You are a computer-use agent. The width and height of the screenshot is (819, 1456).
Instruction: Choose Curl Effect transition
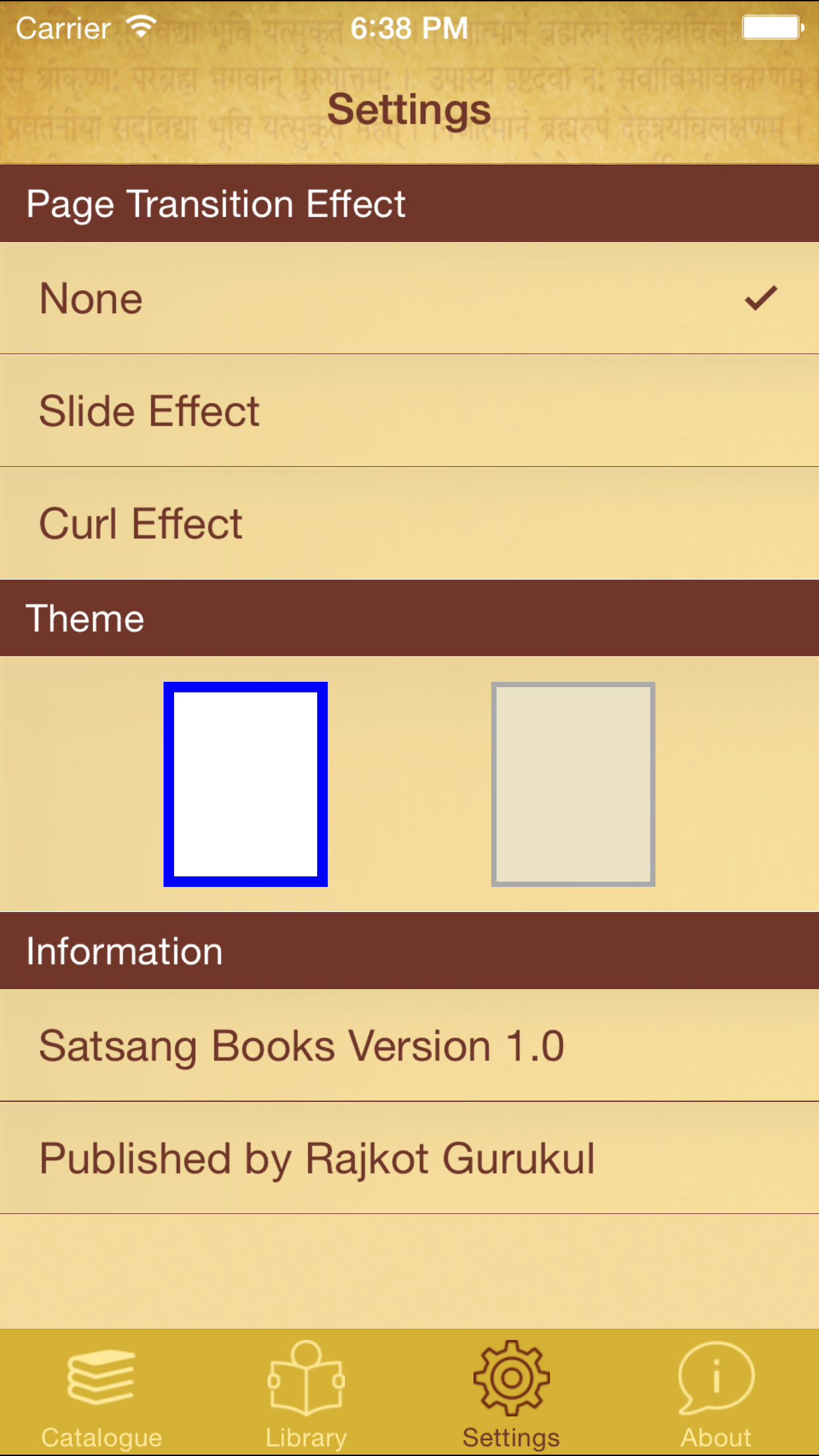(409, 524)
